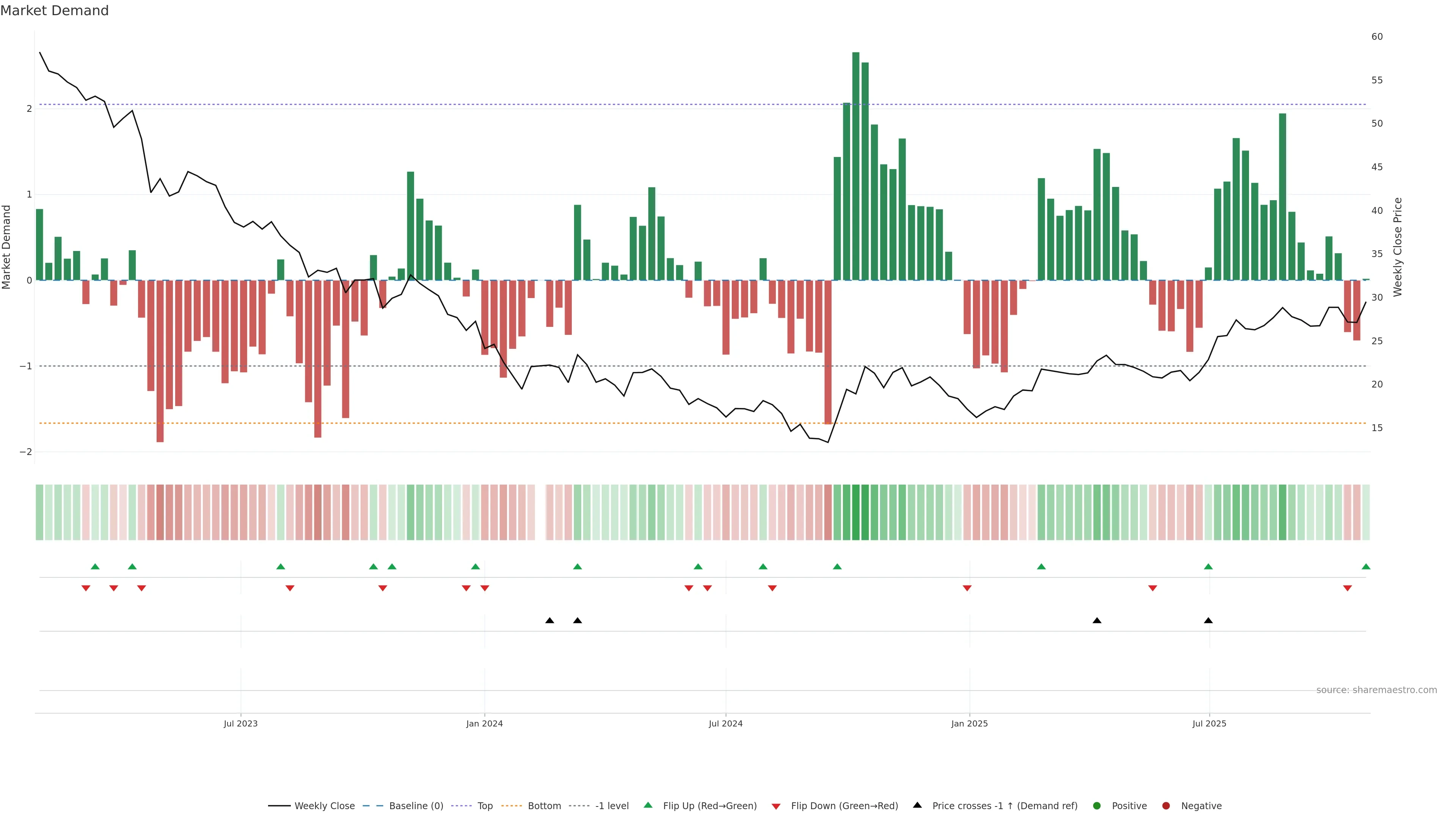Click the darkest green heatmap strip cell
The height and width of the screenshot is (819, 1456).
click(856, 512)
